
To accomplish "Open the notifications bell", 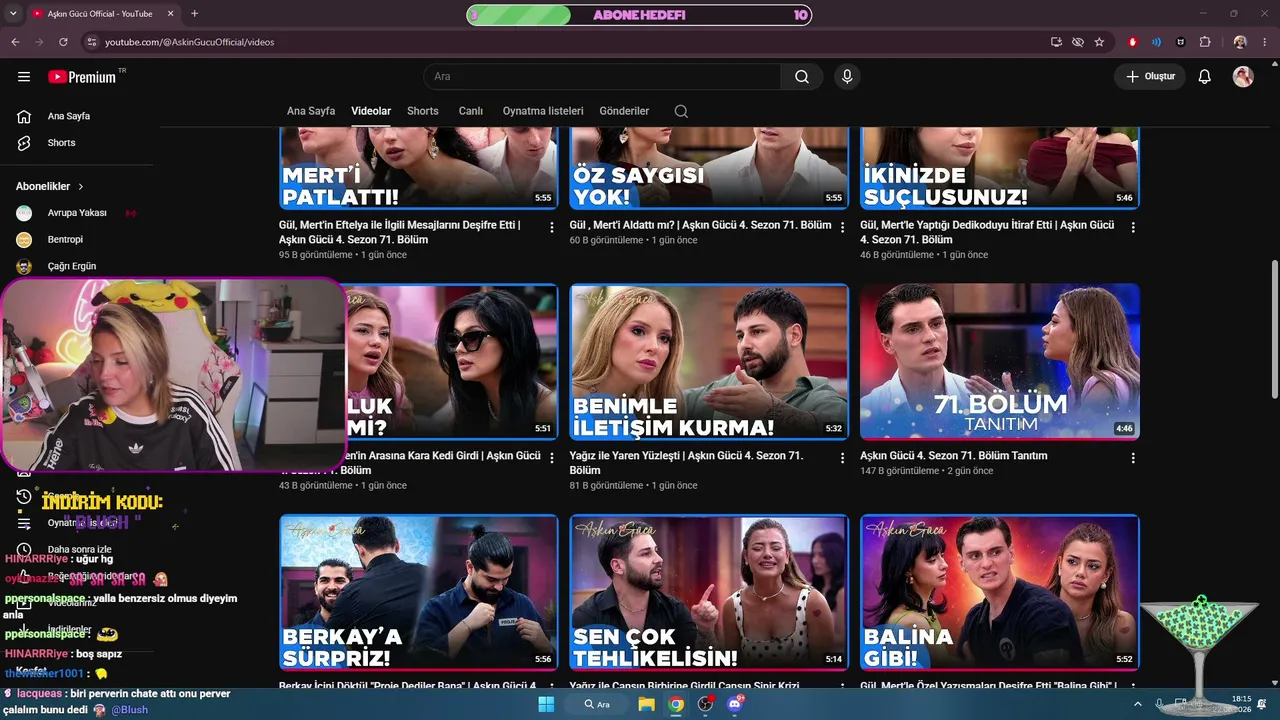I will point(1205,77).
